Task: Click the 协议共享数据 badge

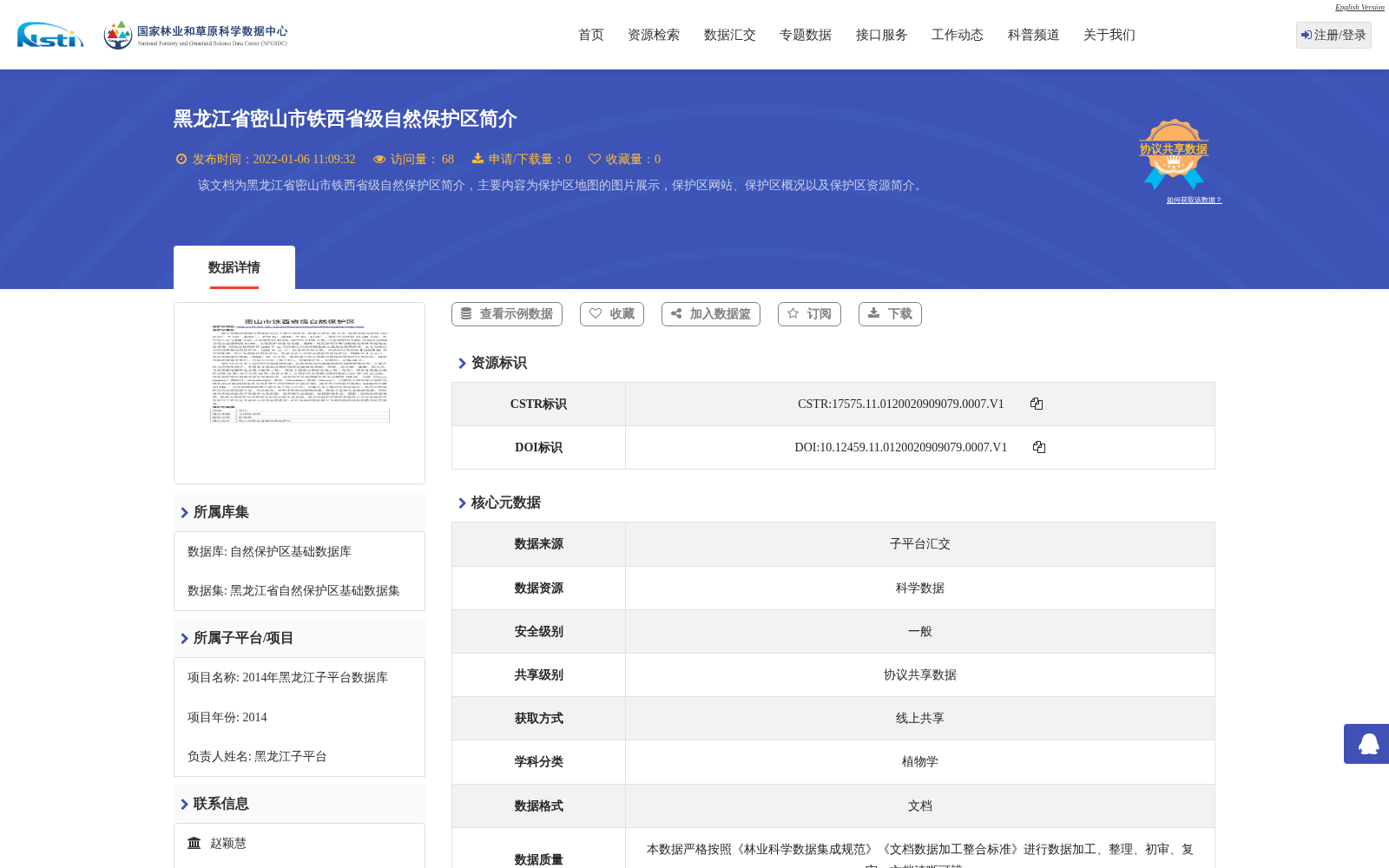Action: coord(1174,154)
